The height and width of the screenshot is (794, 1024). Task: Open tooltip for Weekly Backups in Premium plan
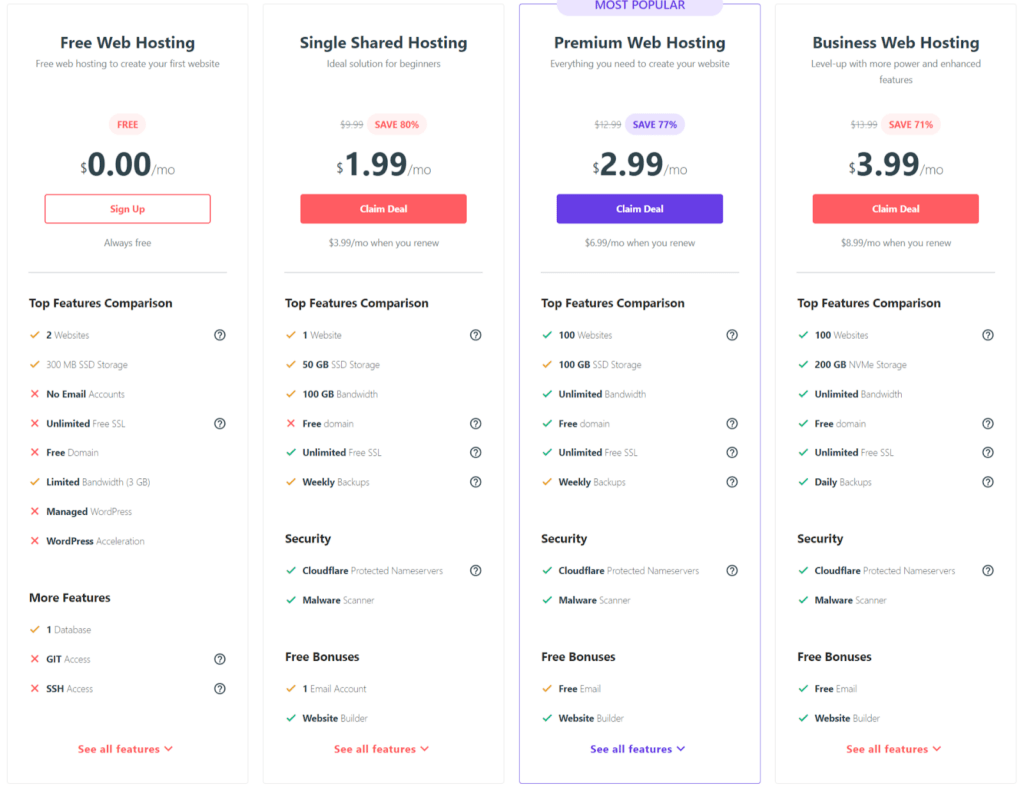pyautogui.click(x=732, y=482)
